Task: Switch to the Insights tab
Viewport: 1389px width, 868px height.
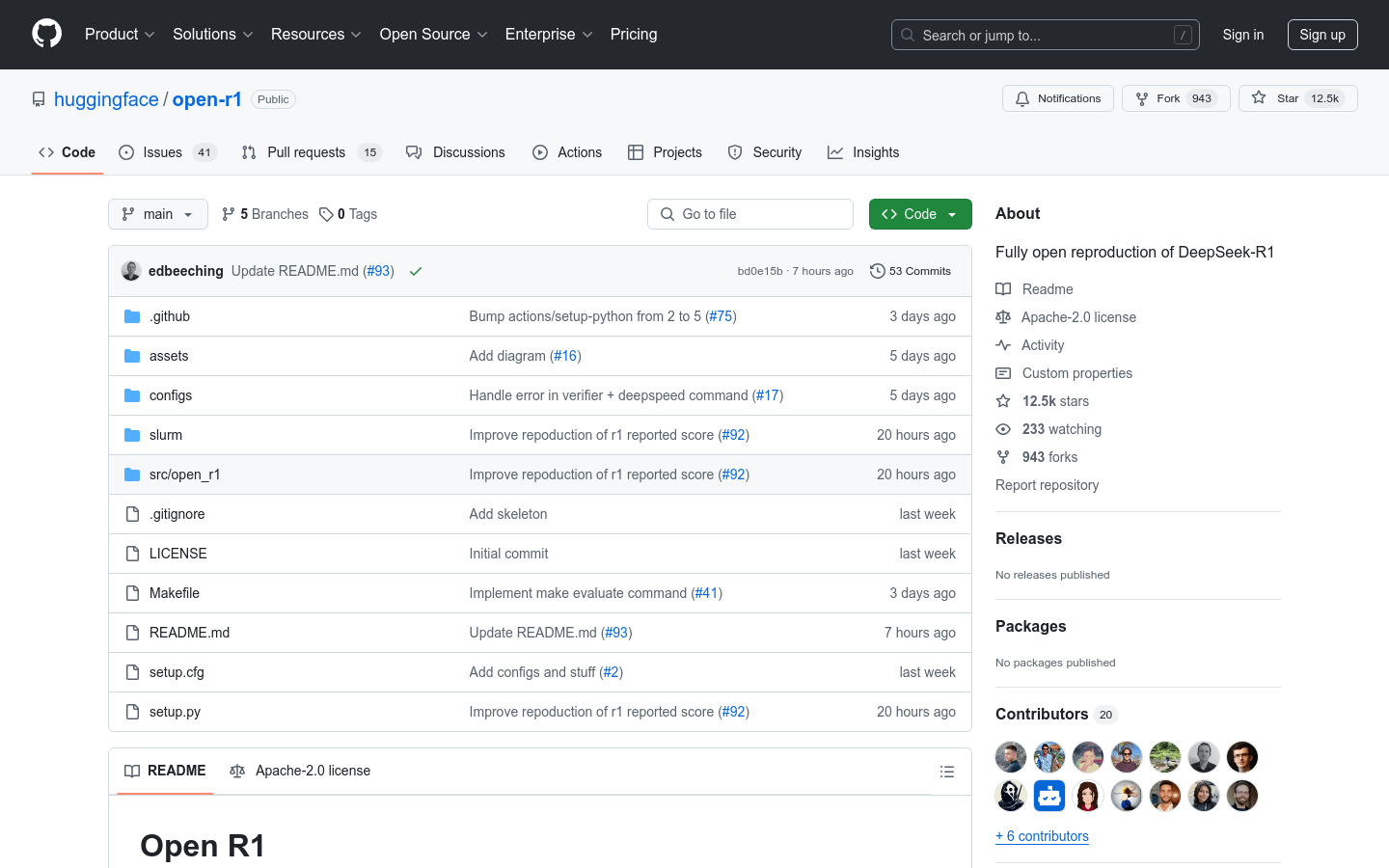Action: 863,152
